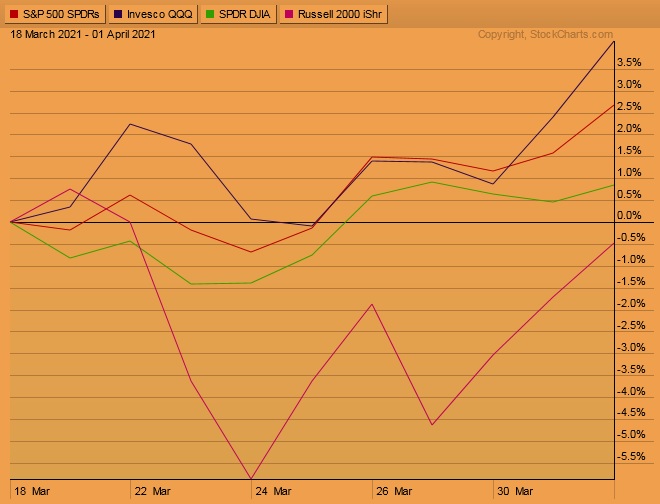Click the Invesco QQQ legend button
The width and height of the screenshot is (660, 504).
[153, 14]
